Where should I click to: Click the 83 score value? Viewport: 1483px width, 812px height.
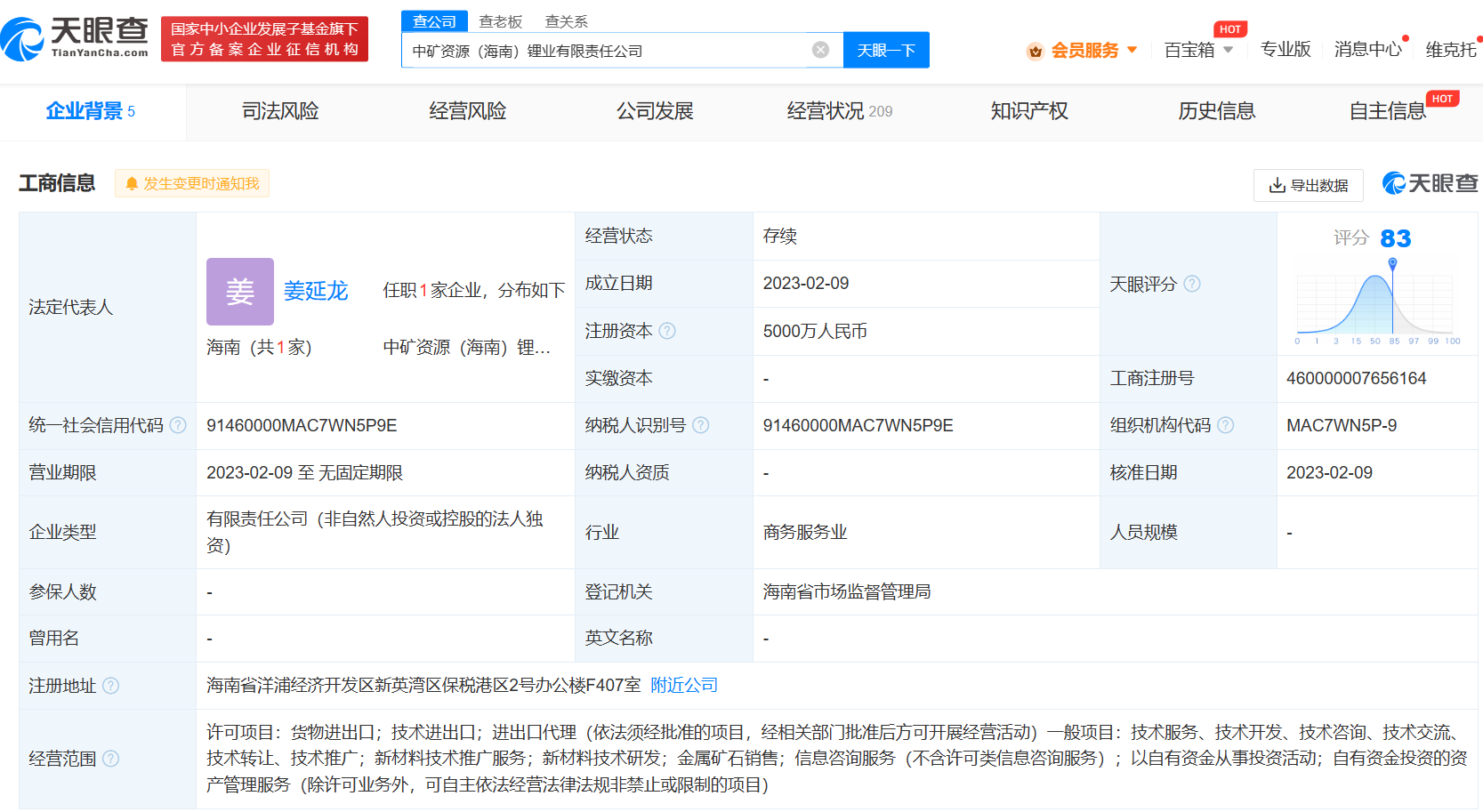(1395, 238)
